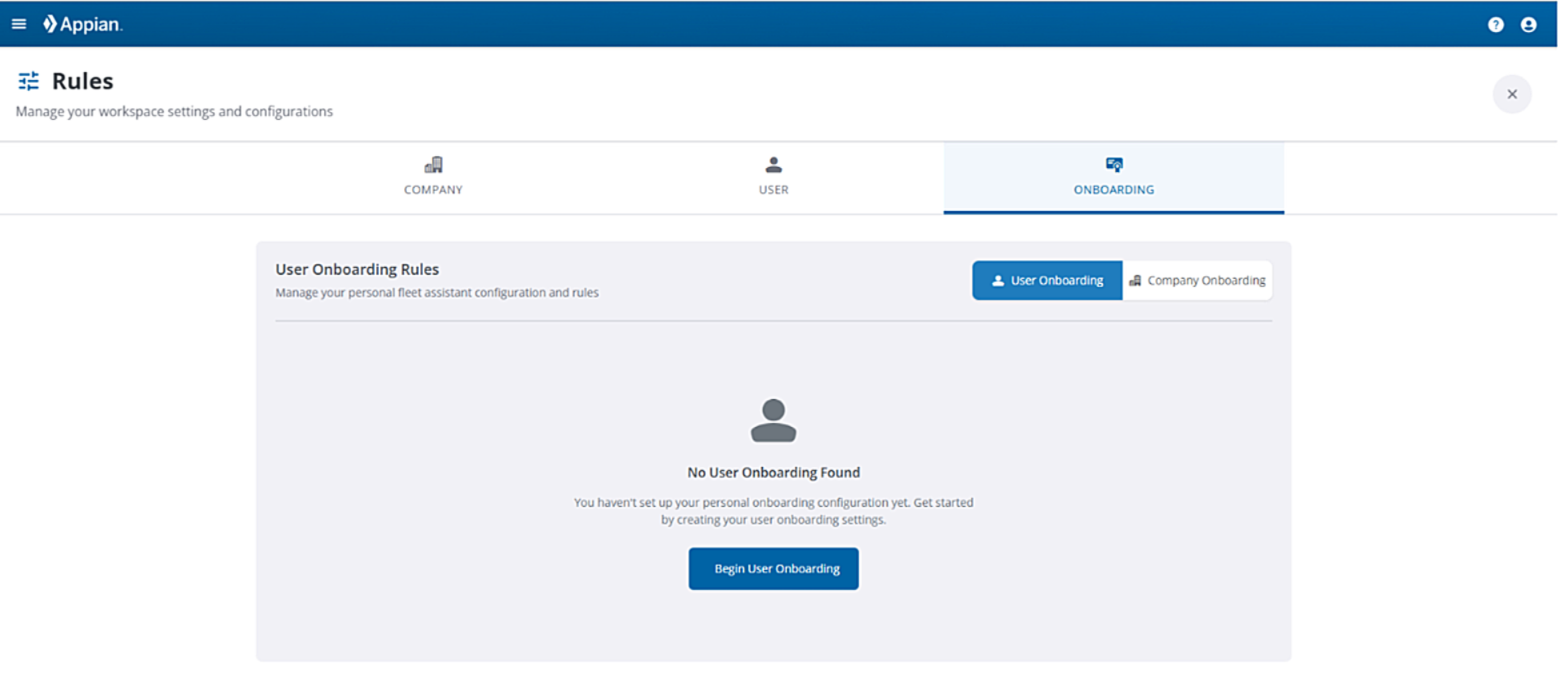Switch to Company Onboarding view
Image resolution: width=1558 pixels, height=674 pixels.
pyautogui.click(x=1197, y=280)
